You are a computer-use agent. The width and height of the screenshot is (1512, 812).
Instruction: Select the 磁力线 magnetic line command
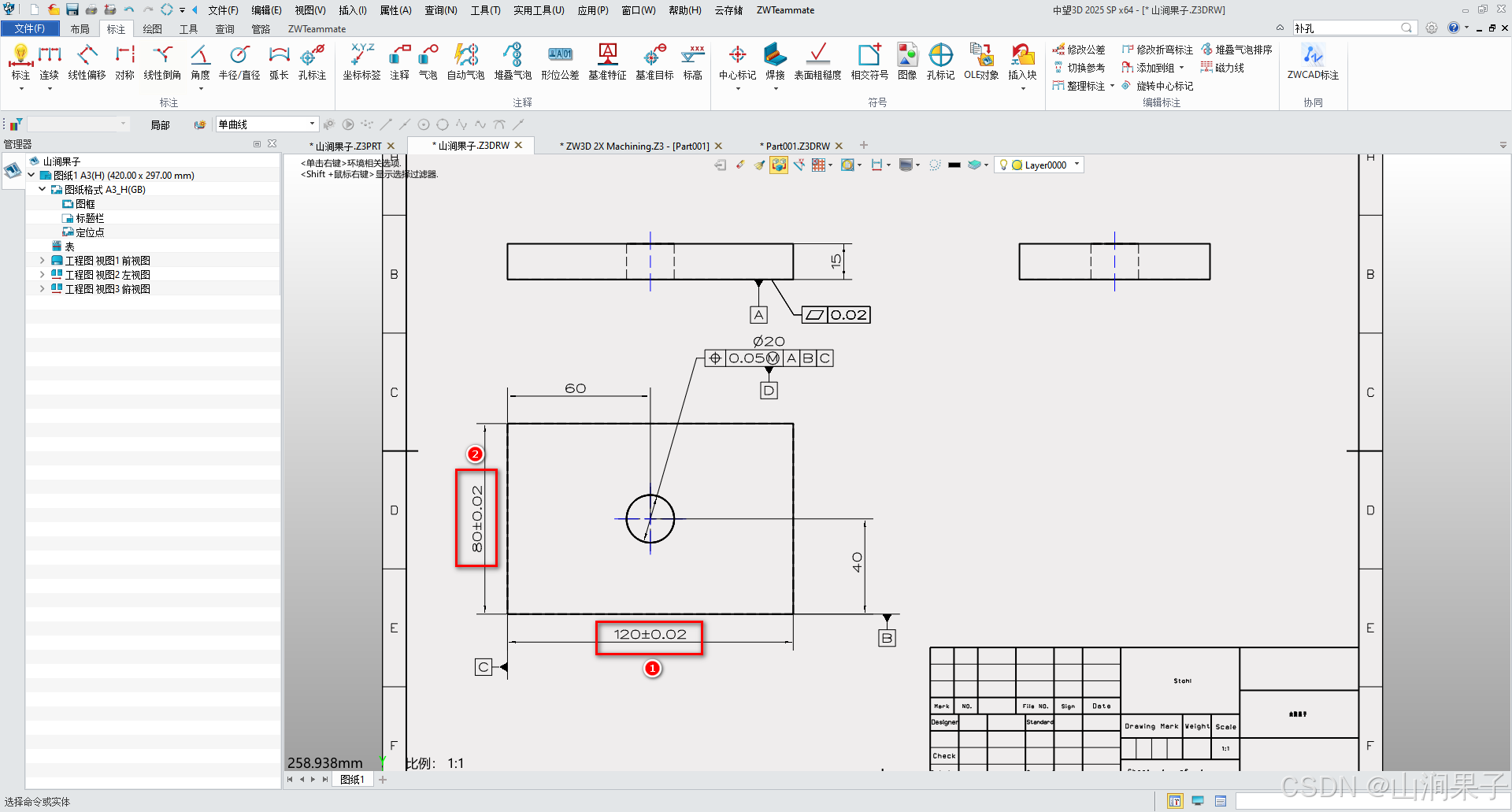point(1222,68)
